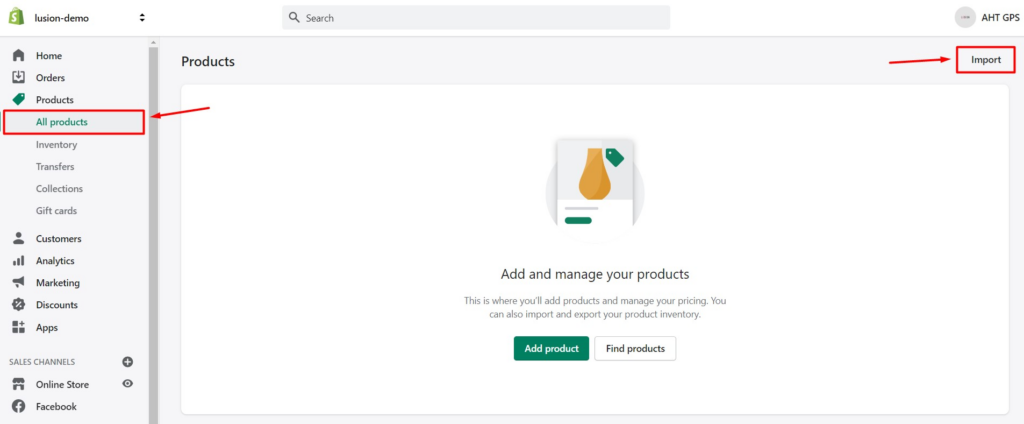Screen dimensions: 1024x424
Task: Open Collections submenu item
Action: tap(59, 189)
